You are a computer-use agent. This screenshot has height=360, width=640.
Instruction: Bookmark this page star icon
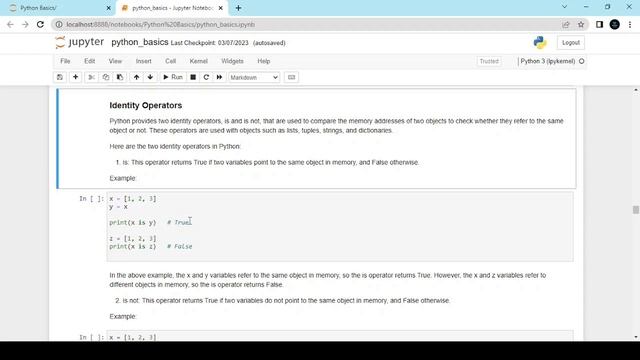tap(581, 24)
